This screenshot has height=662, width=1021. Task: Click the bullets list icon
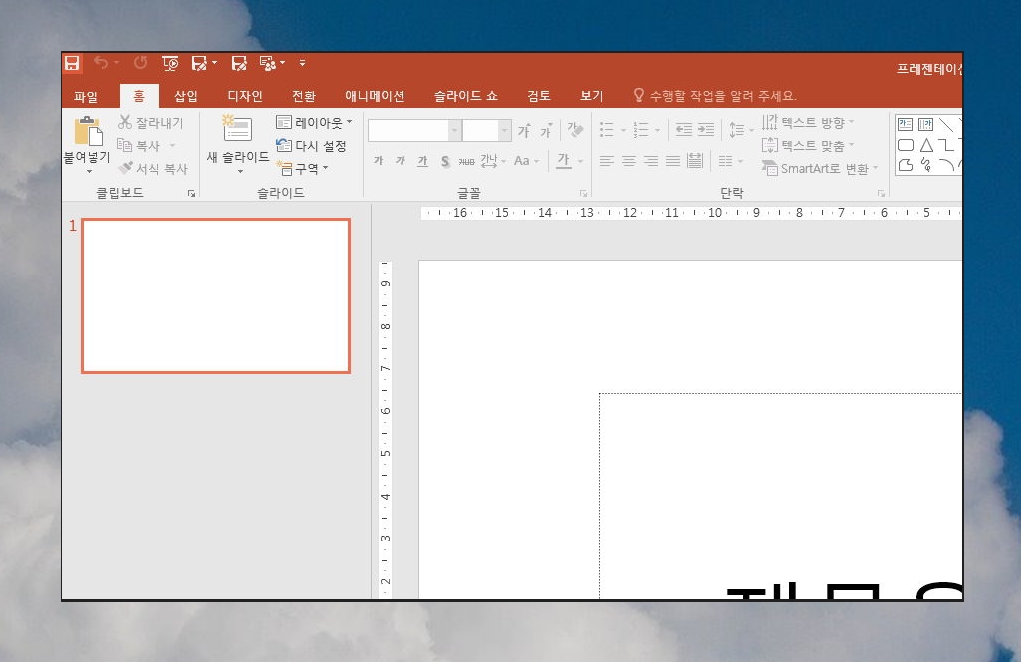(607, 130)
